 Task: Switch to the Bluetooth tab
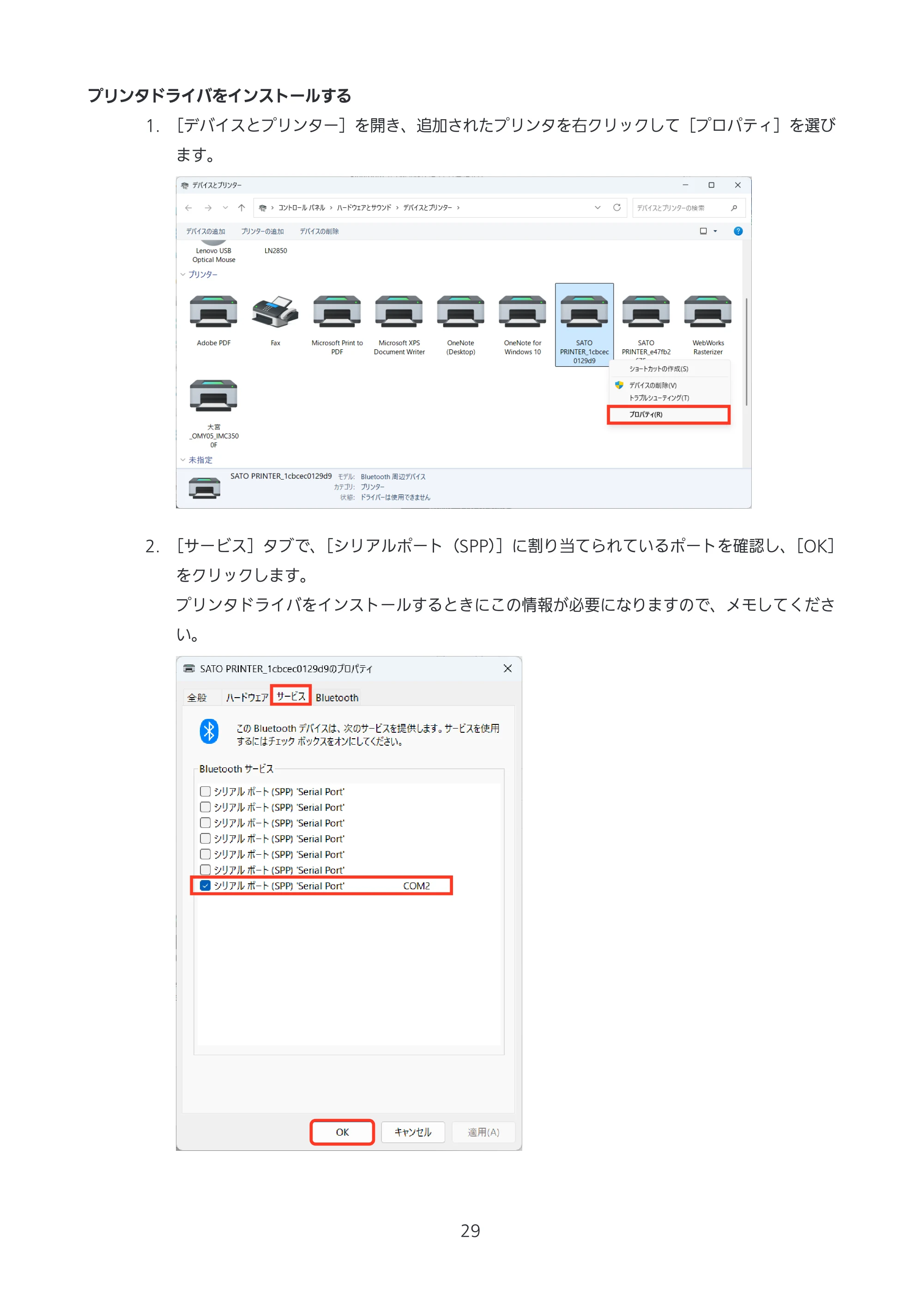pyautogui.click(x=337, y=697)
